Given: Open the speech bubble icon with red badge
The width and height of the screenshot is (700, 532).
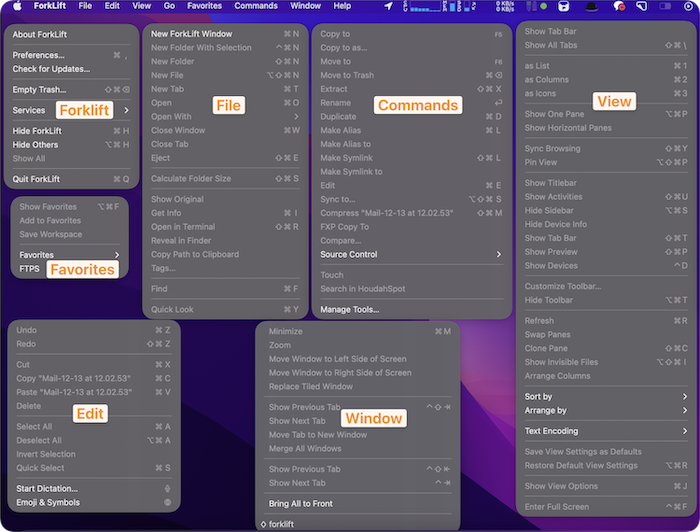Looking at the screenshot, I should pos(619,6).
